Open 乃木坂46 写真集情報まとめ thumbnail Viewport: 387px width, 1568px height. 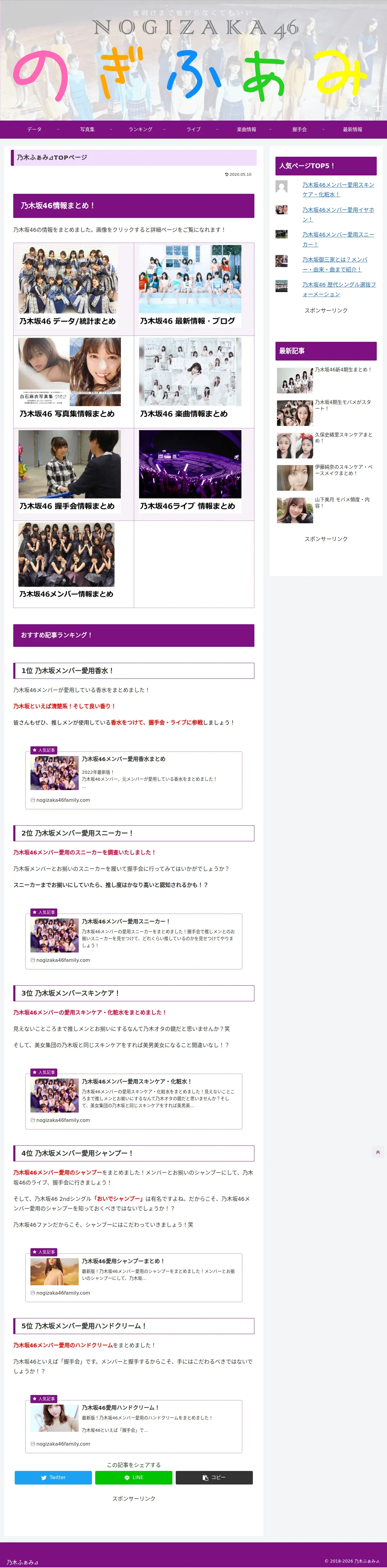[69, 380]
